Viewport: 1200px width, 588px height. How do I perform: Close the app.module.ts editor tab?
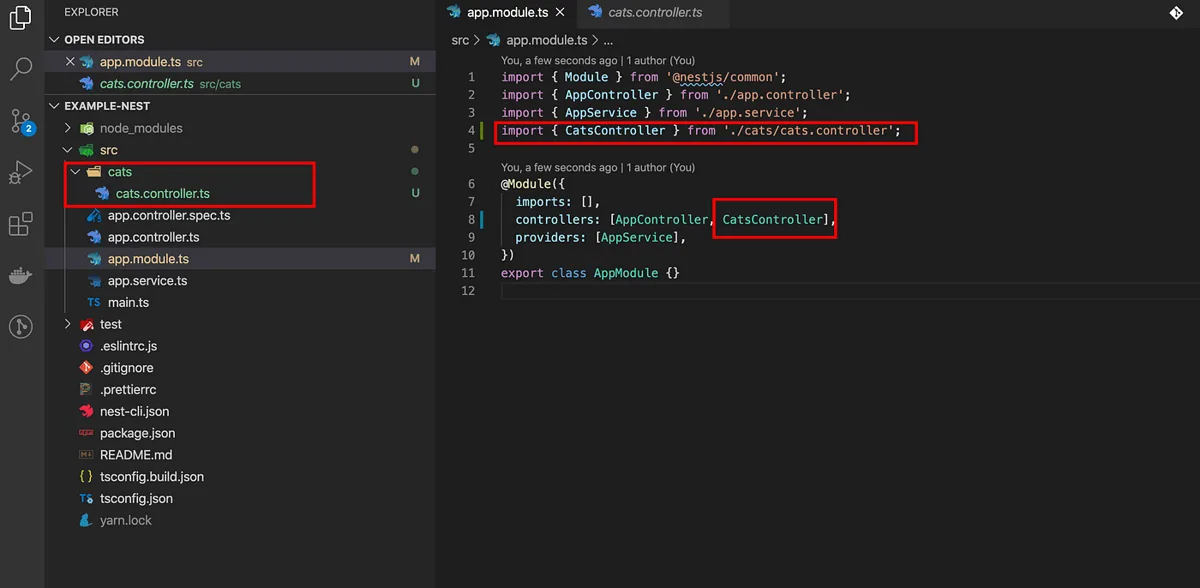tap(559, 13)
